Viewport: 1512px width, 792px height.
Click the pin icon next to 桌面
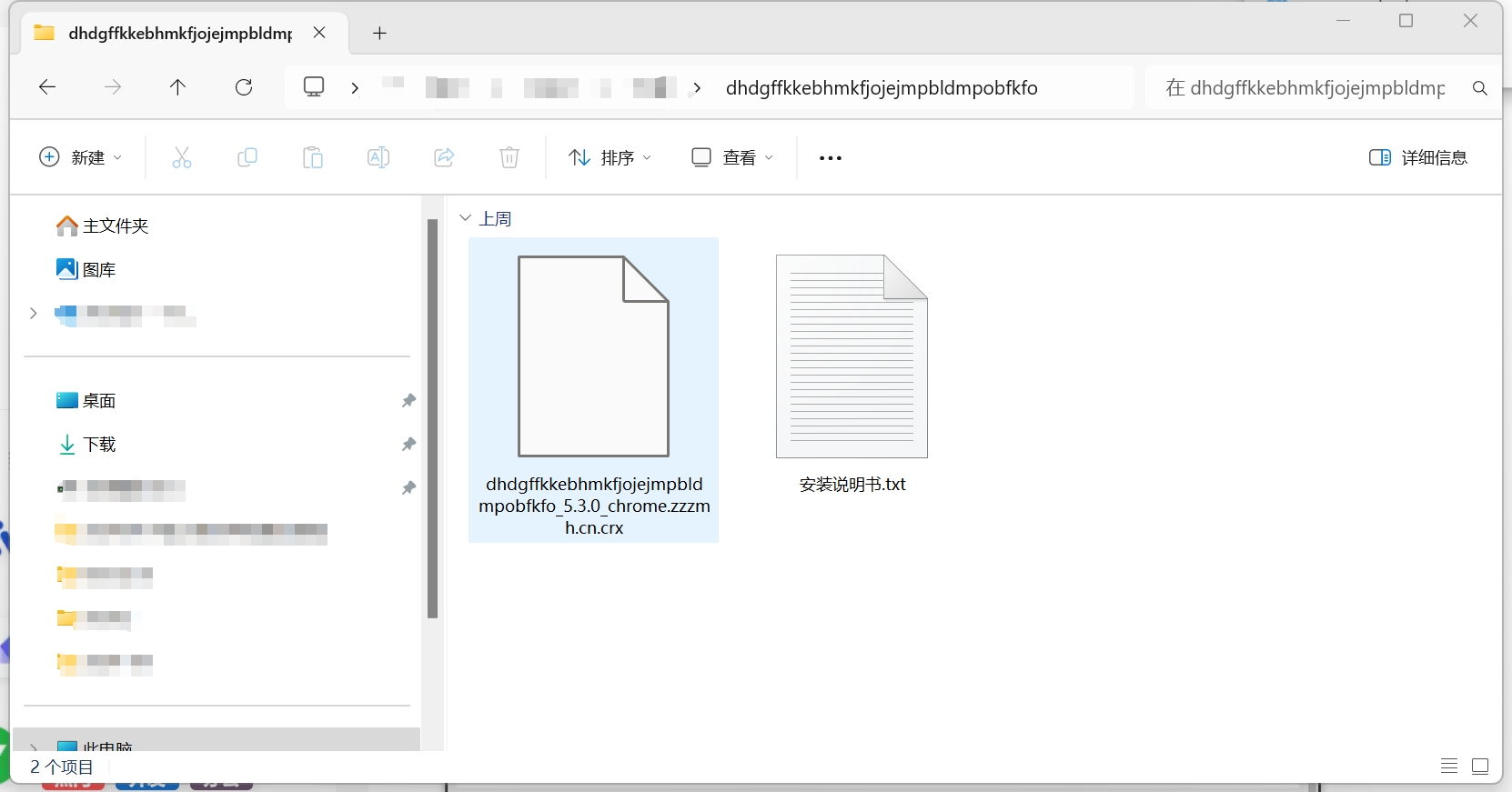point(408,400)
